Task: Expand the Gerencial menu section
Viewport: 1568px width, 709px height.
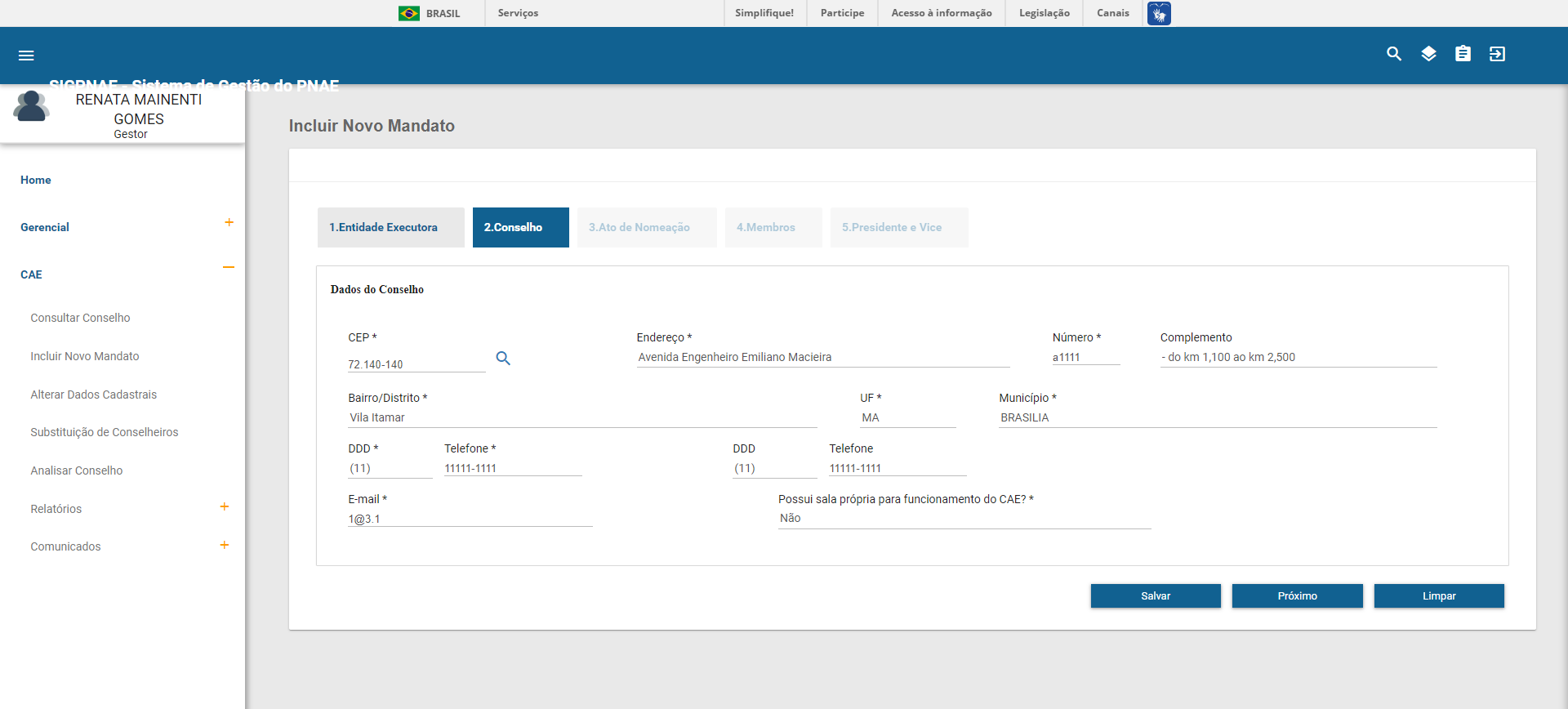Action: (x=229, y=223)
